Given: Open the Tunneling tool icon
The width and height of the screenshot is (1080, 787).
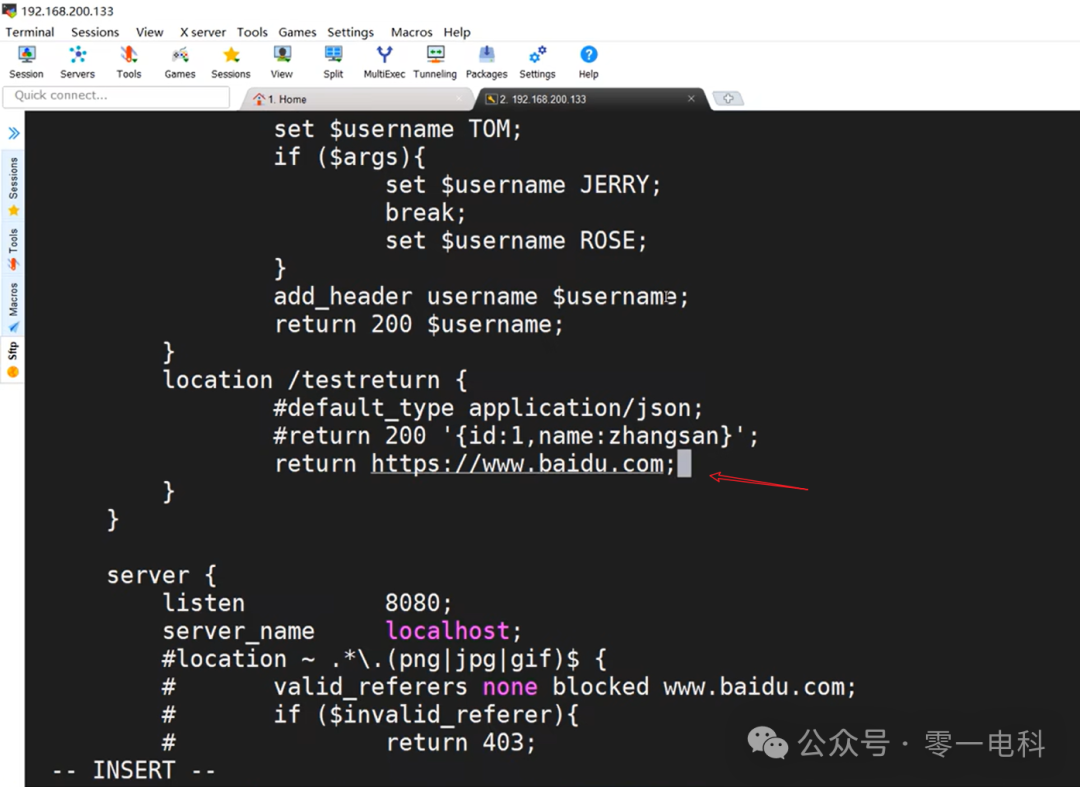Looking at the screenshot, I should (x=435, y=60).
